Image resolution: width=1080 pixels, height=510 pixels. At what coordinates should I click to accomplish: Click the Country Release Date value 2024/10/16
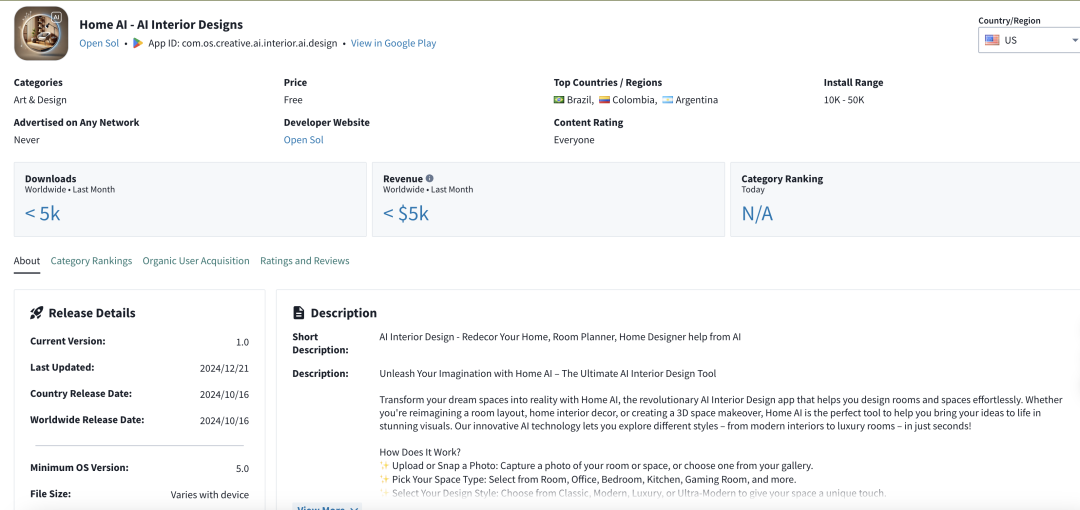pyautogui.click(x=225, y=394)
